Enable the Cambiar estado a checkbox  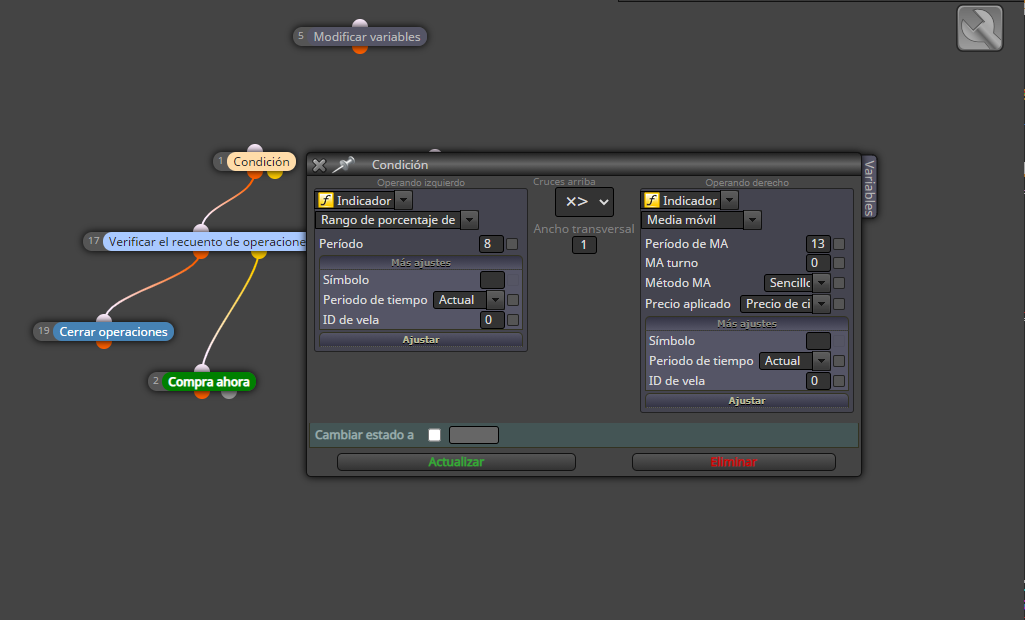coord(435,435)
